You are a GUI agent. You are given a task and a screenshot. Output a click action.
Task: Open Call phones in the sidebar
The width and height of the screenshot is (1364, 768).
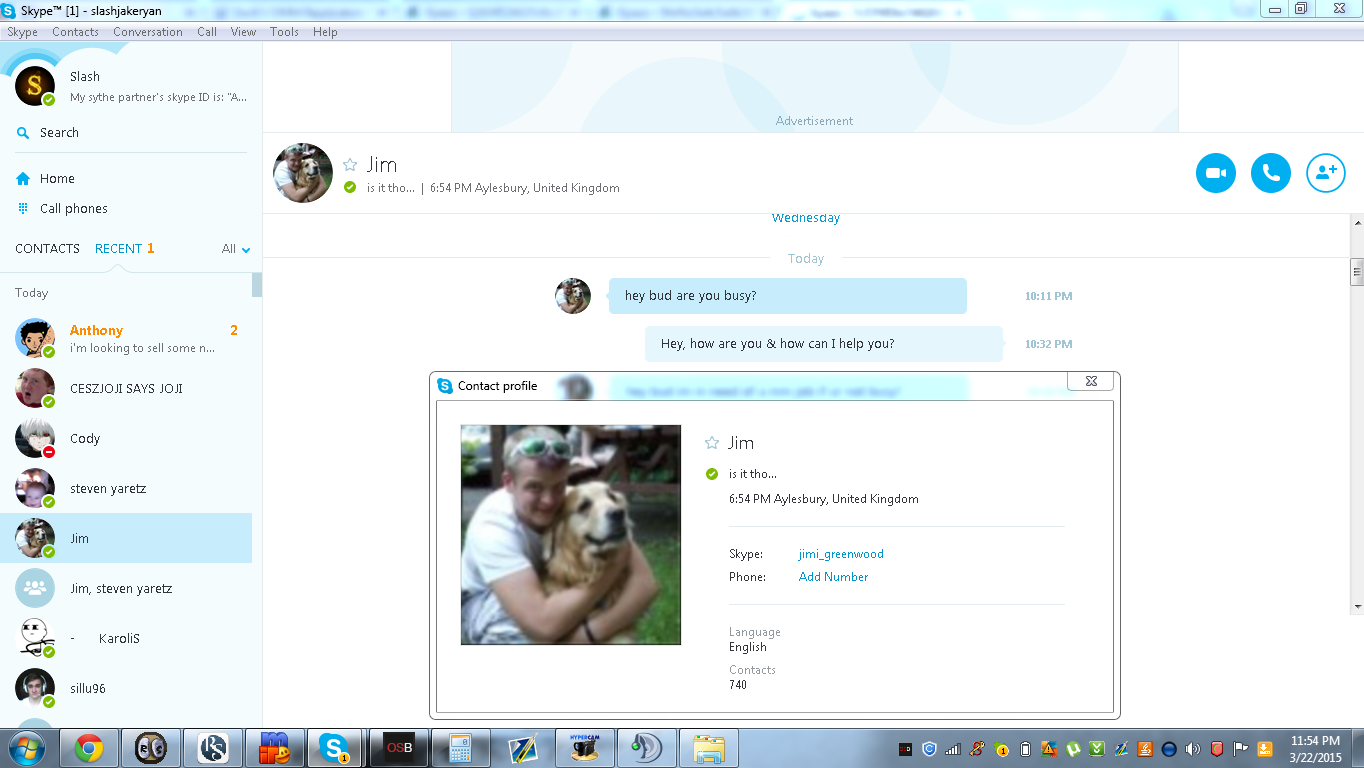[74, 209]
